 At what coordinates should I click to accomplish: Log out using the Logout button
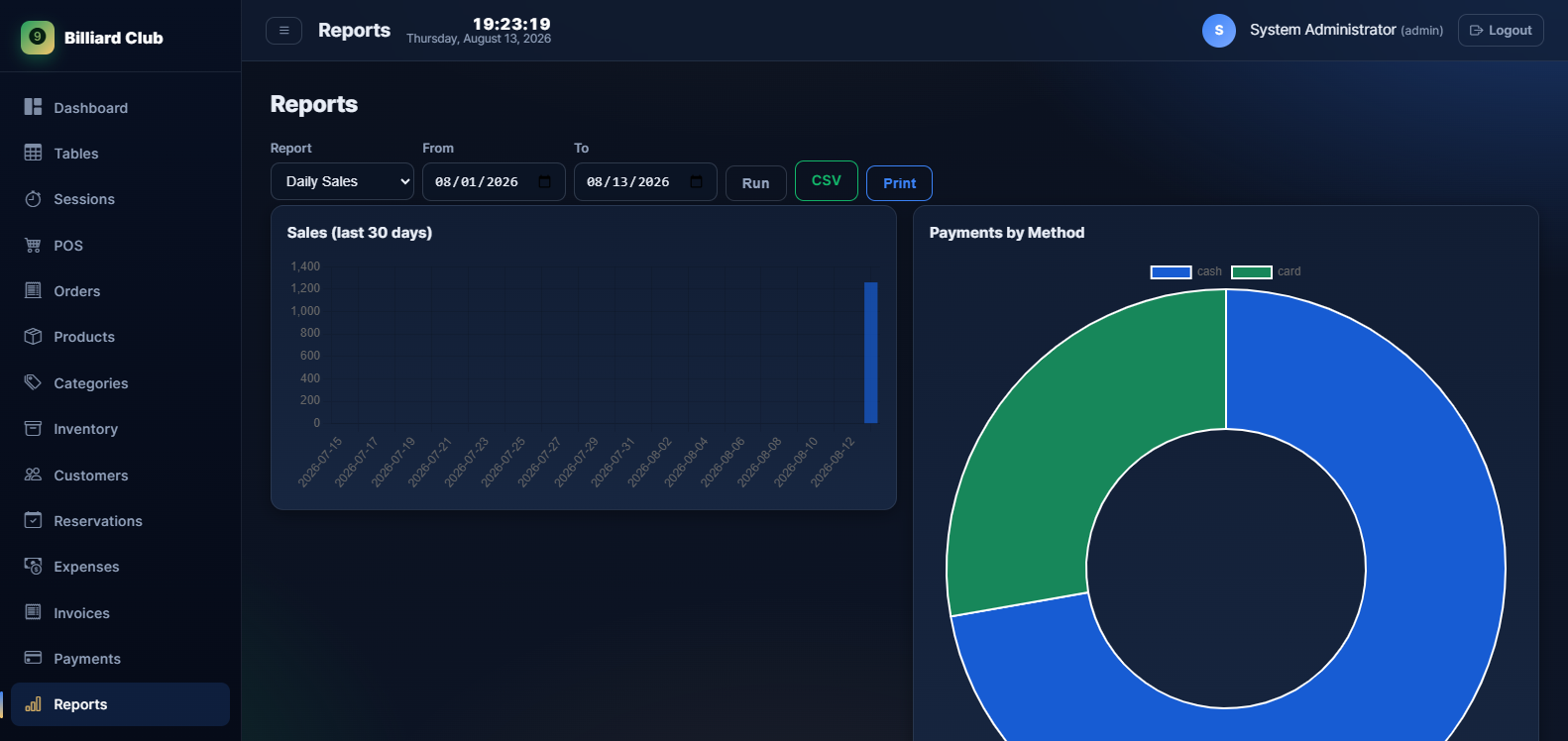1501,31
